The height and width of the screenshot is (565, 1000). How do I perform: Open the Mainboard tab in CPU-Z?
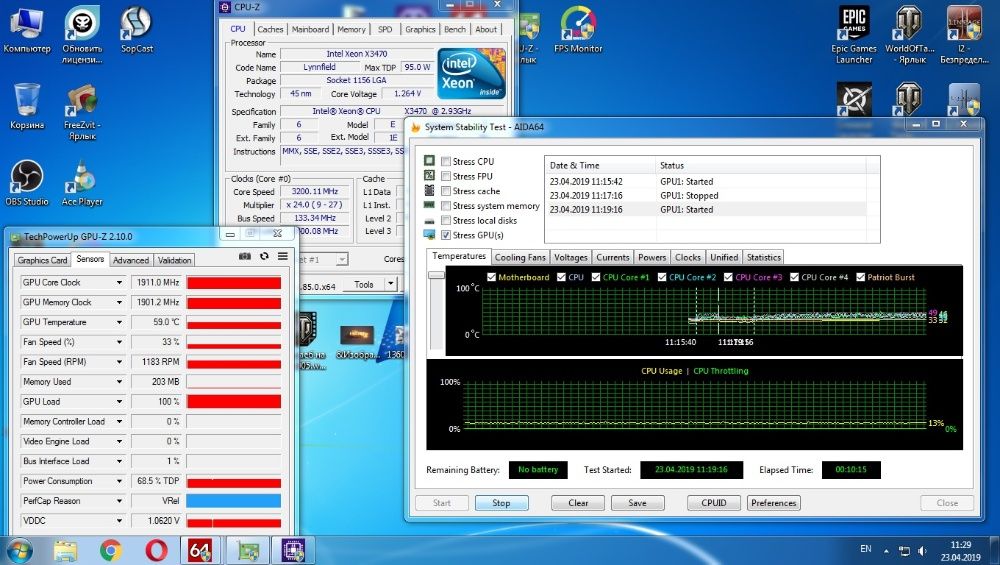[x=310, y=29]
